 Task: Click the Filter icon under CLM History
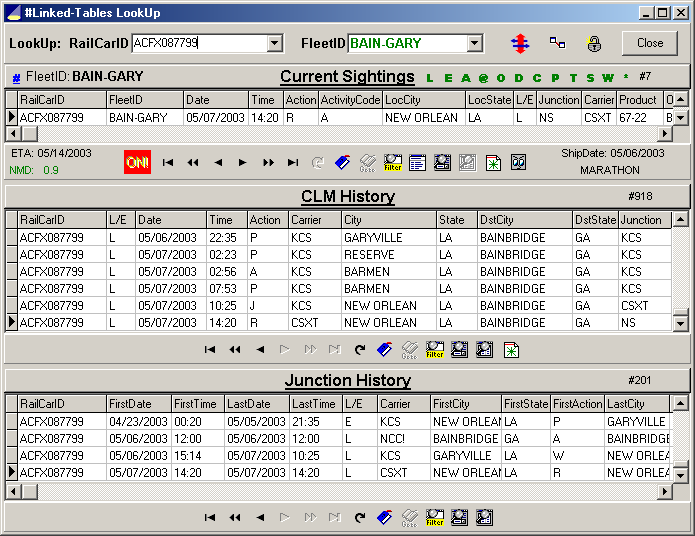pos(435,349)
